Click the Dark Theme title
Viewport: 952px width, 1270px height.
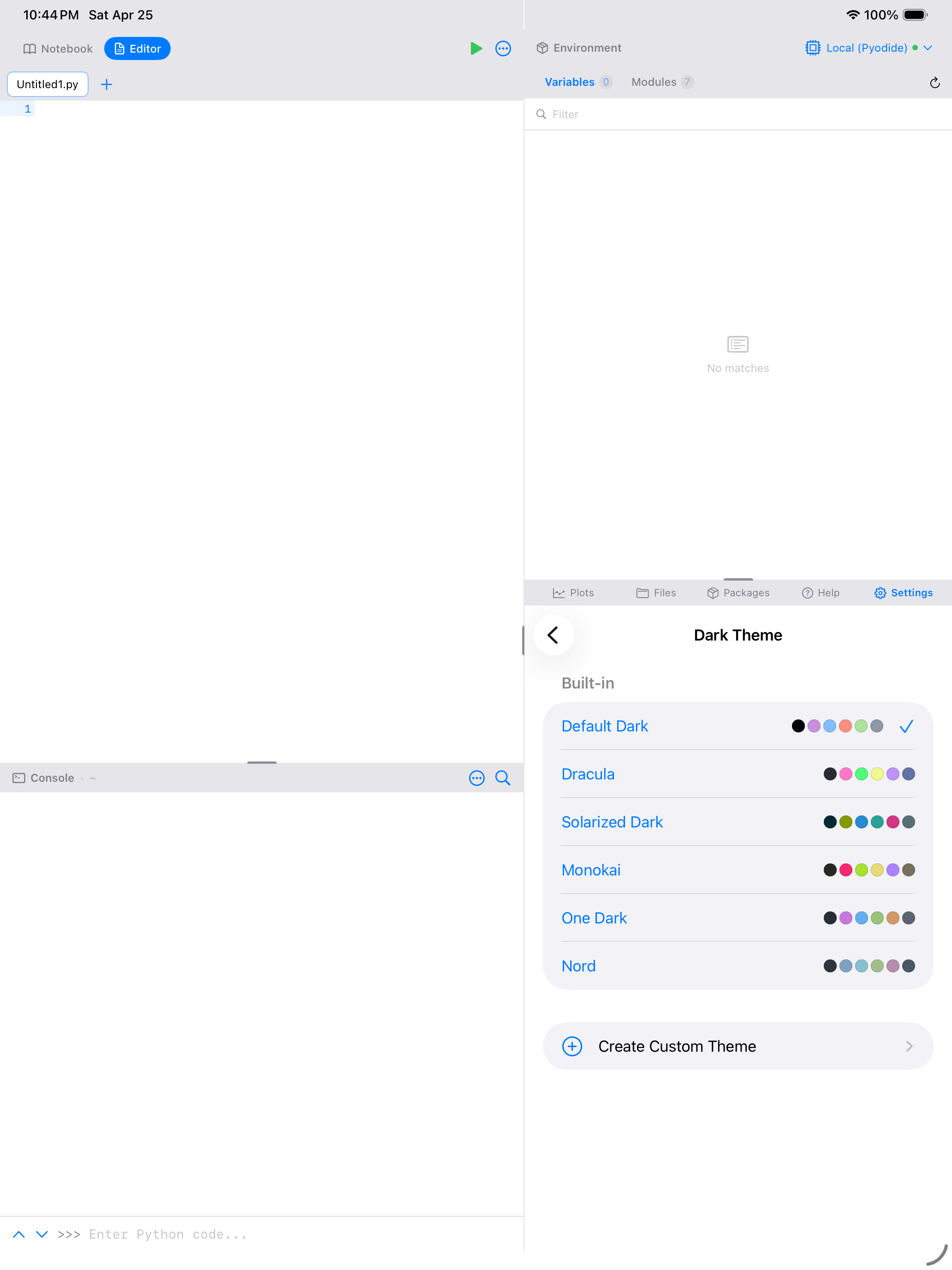(738, 635)
